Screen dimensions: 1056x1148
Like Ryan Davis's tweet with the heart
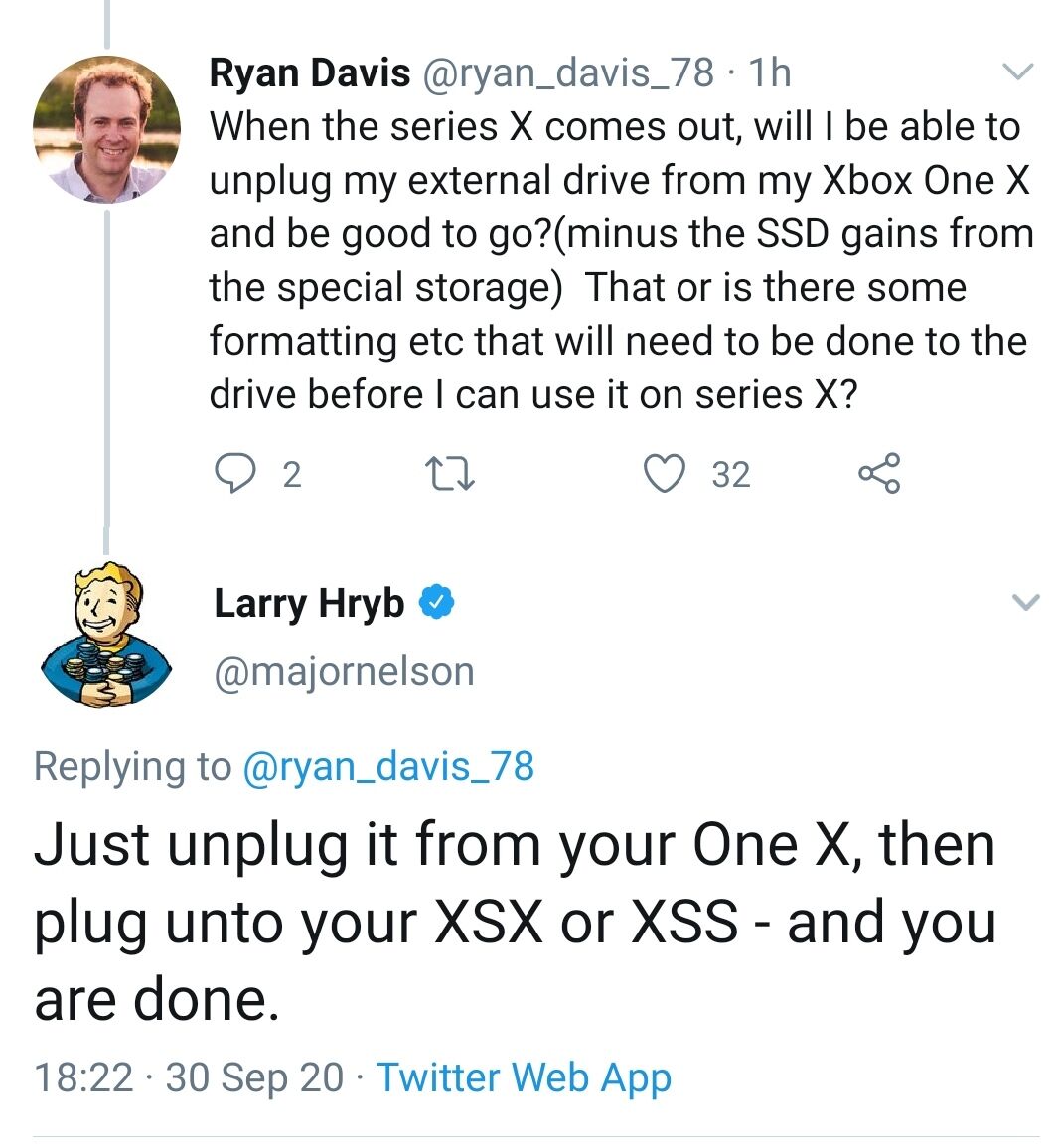663,474
